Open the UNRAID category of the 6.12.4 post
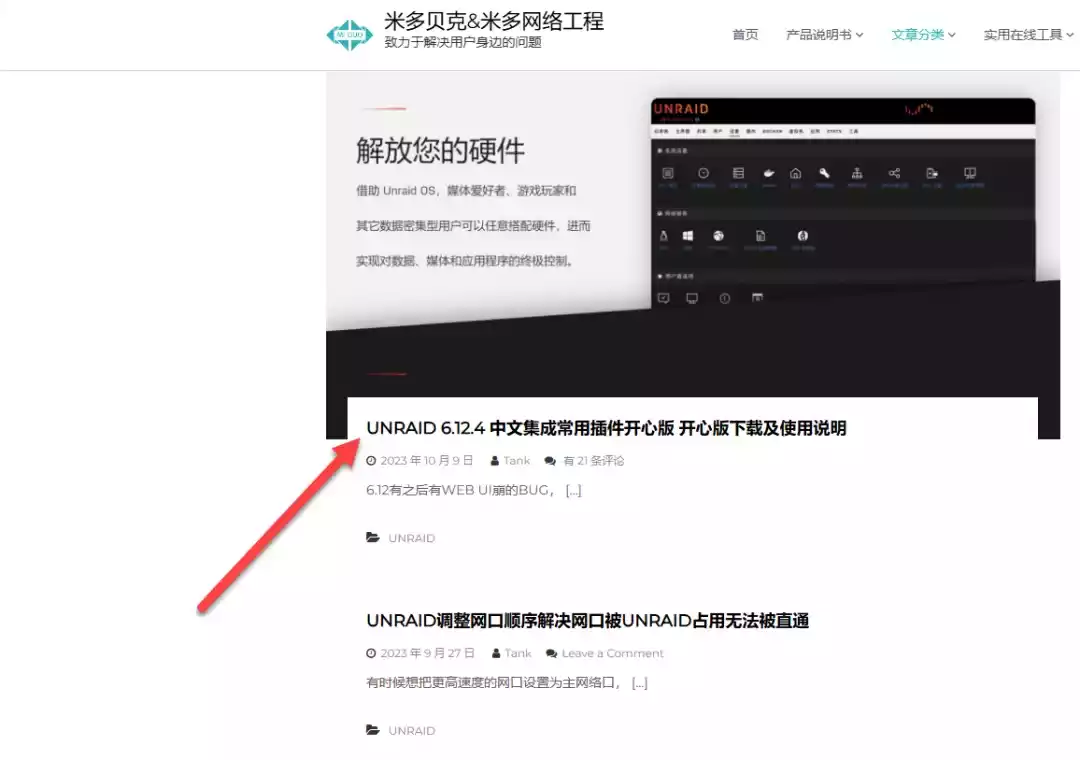This screenshot has height=760, width=1080. click(411, 538)
